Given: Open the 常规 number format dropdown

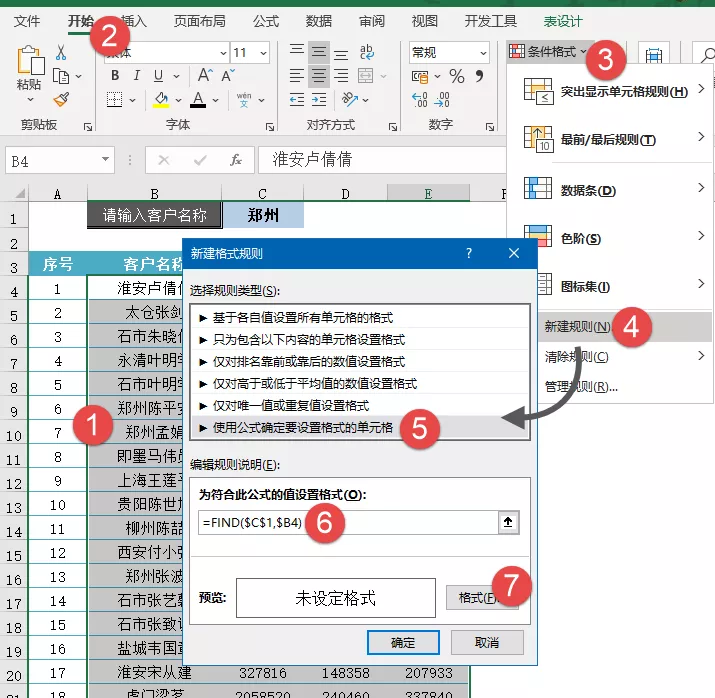Looking at the screenshot, I should coord(483,53).
